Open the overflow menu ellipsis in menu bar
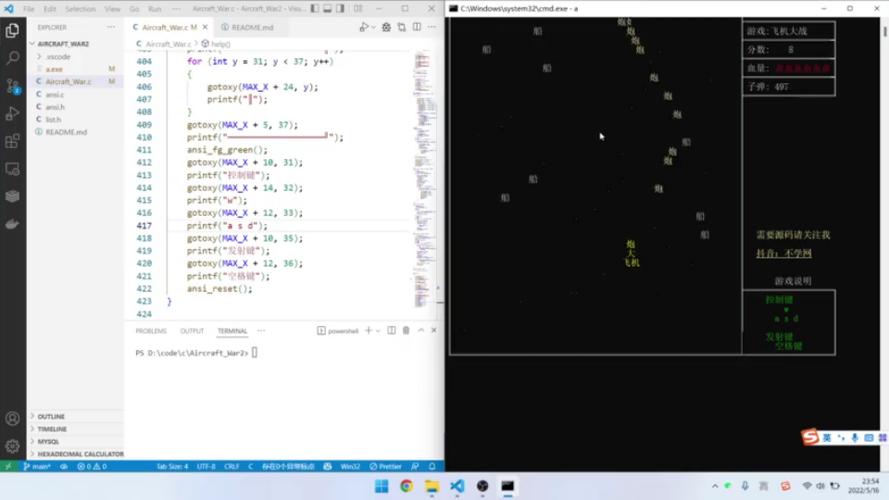The image size is (889, 500). [176, 9]
